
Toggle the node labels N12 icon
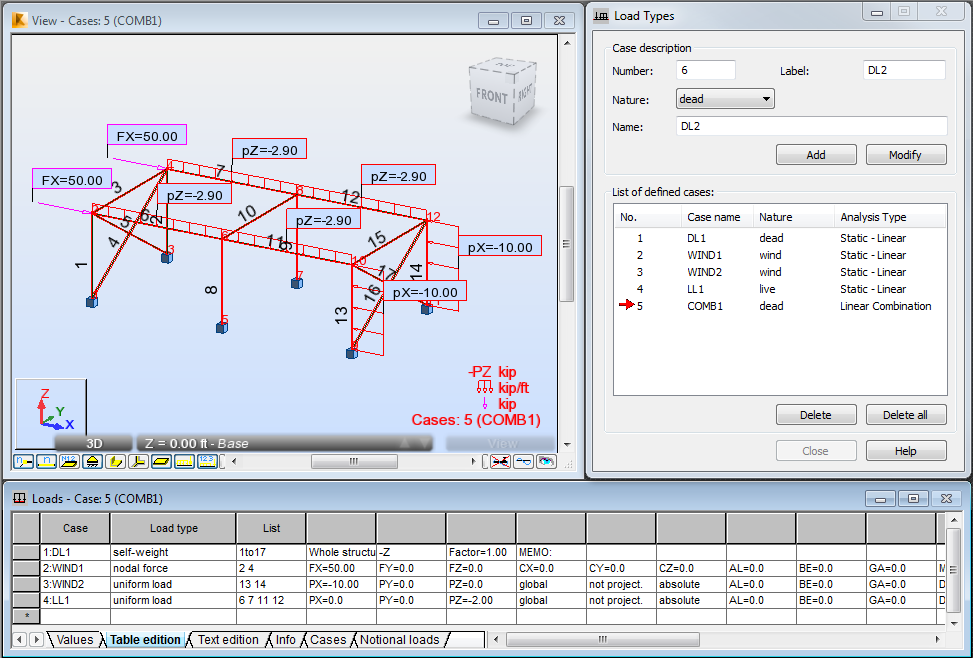pos(70,461)
